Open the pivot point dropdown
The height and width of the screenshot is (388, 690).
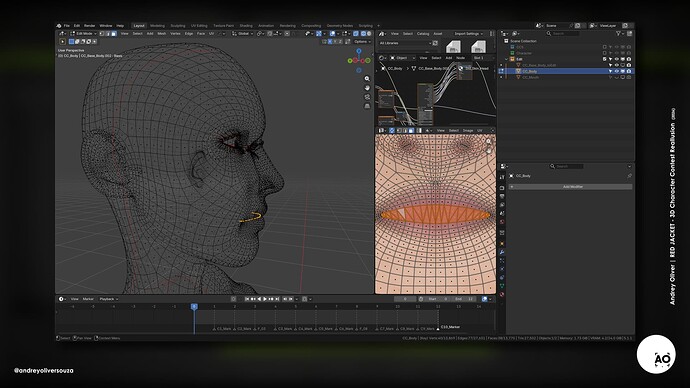click(x=261, y=33)
